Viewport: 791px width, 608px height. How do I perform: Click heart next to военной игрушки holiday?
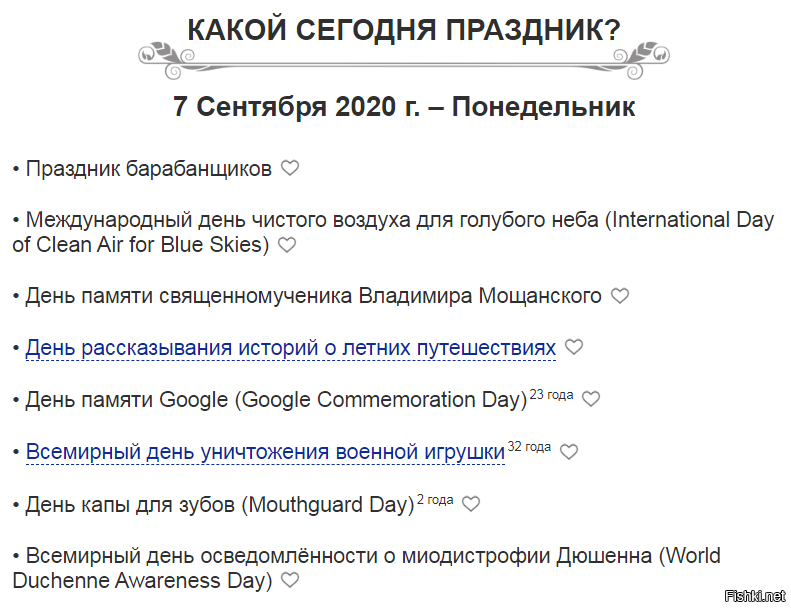(x=569, y=452)
